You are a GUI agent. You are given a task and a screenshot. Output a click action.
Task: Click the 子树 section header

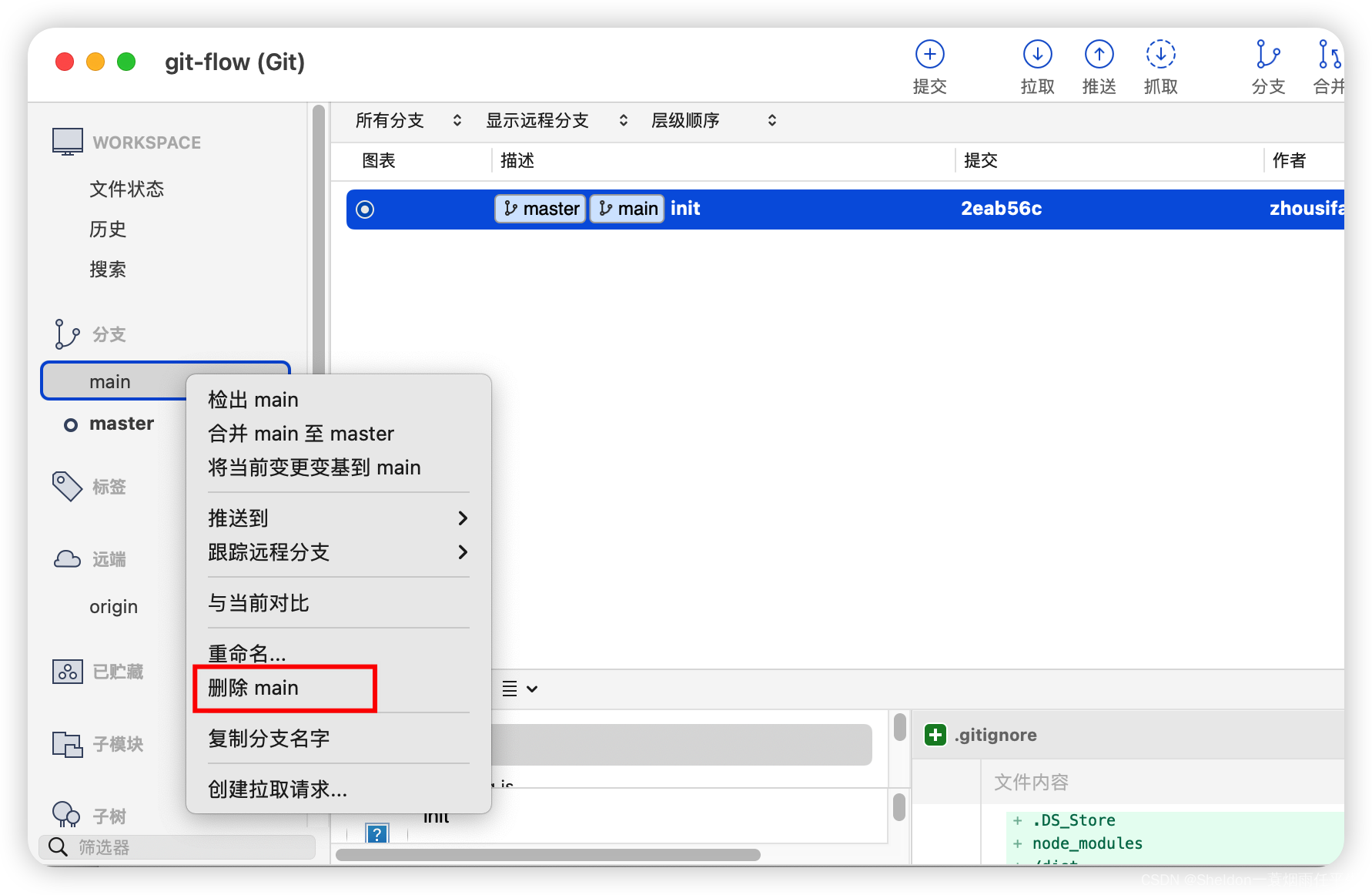click(109, 816)
